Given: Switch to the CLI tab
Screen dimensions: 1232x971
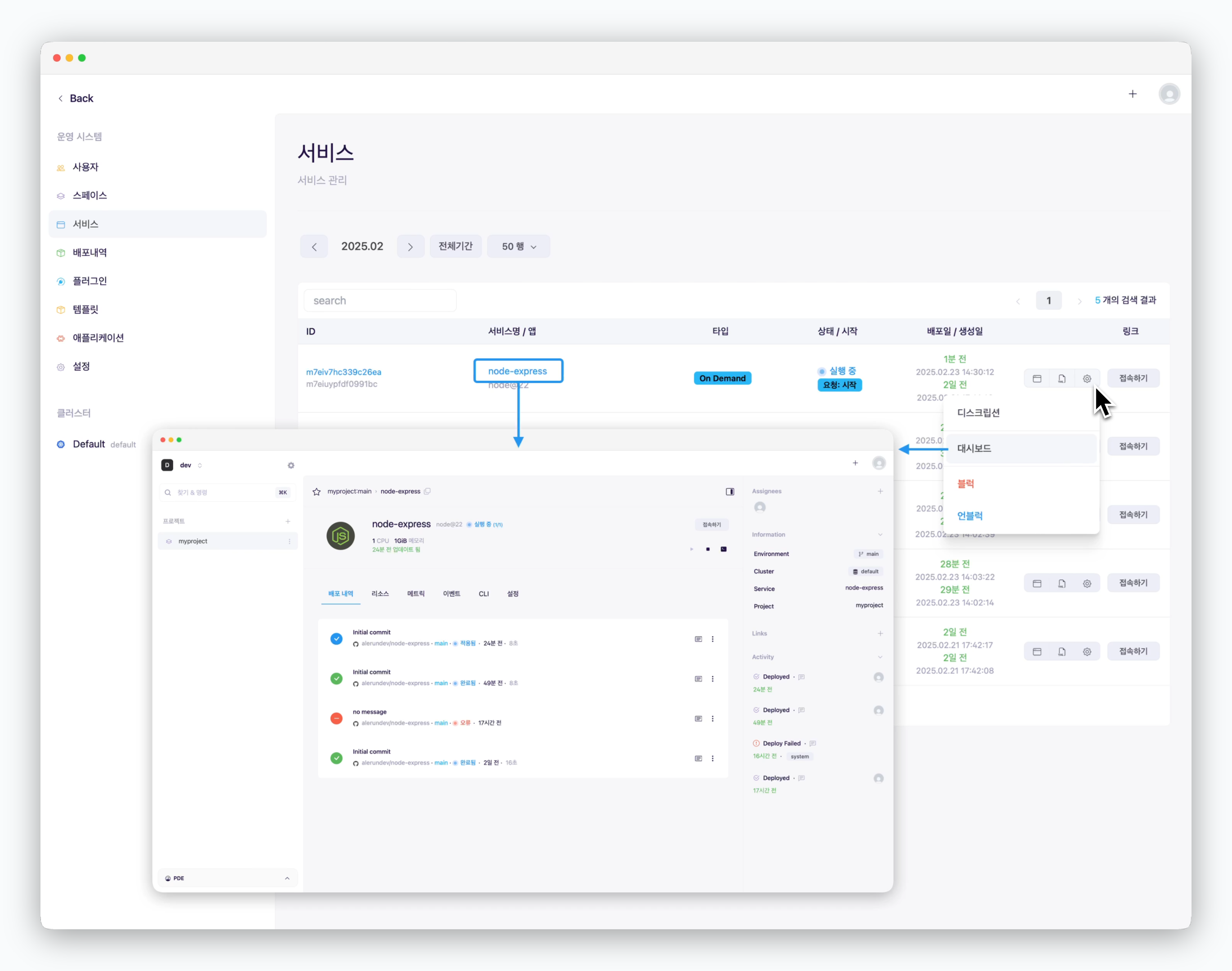Looking at the screenshot, I should pos(484,593).
